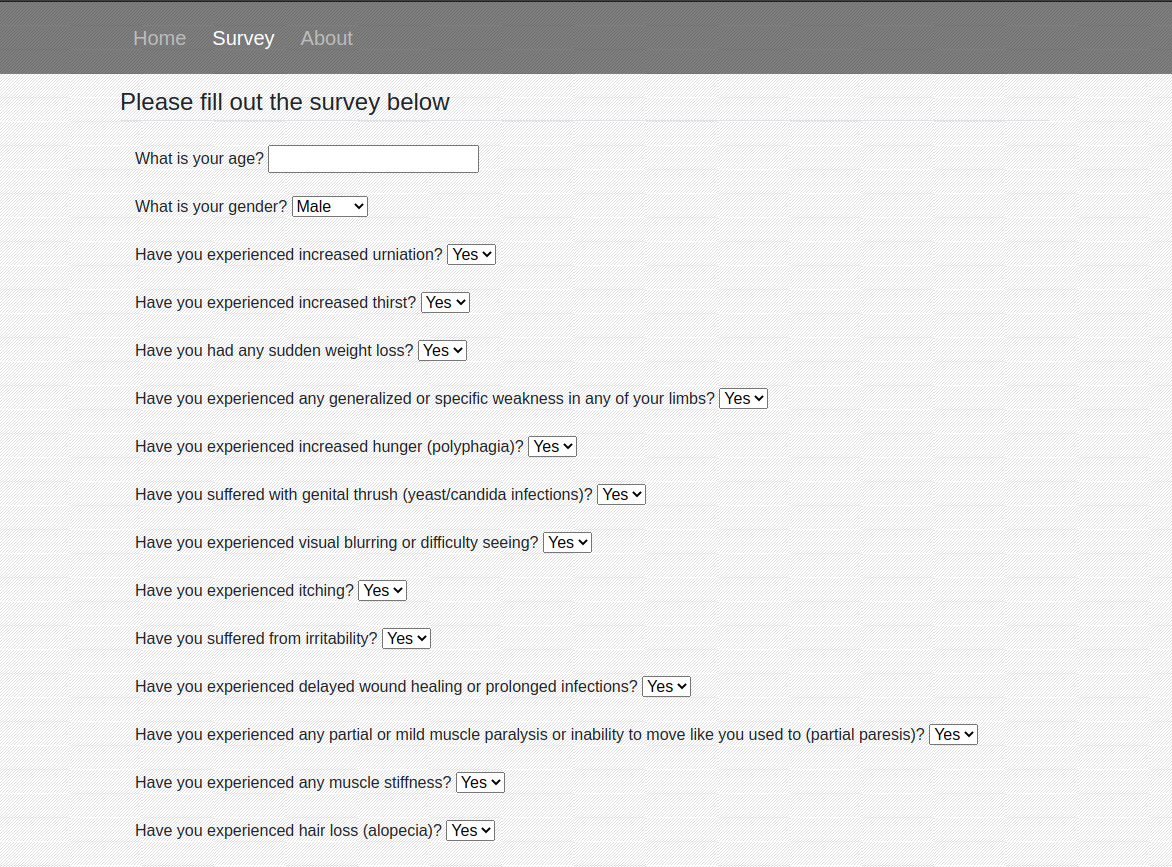Open the Home navigation link

point(159,38)
